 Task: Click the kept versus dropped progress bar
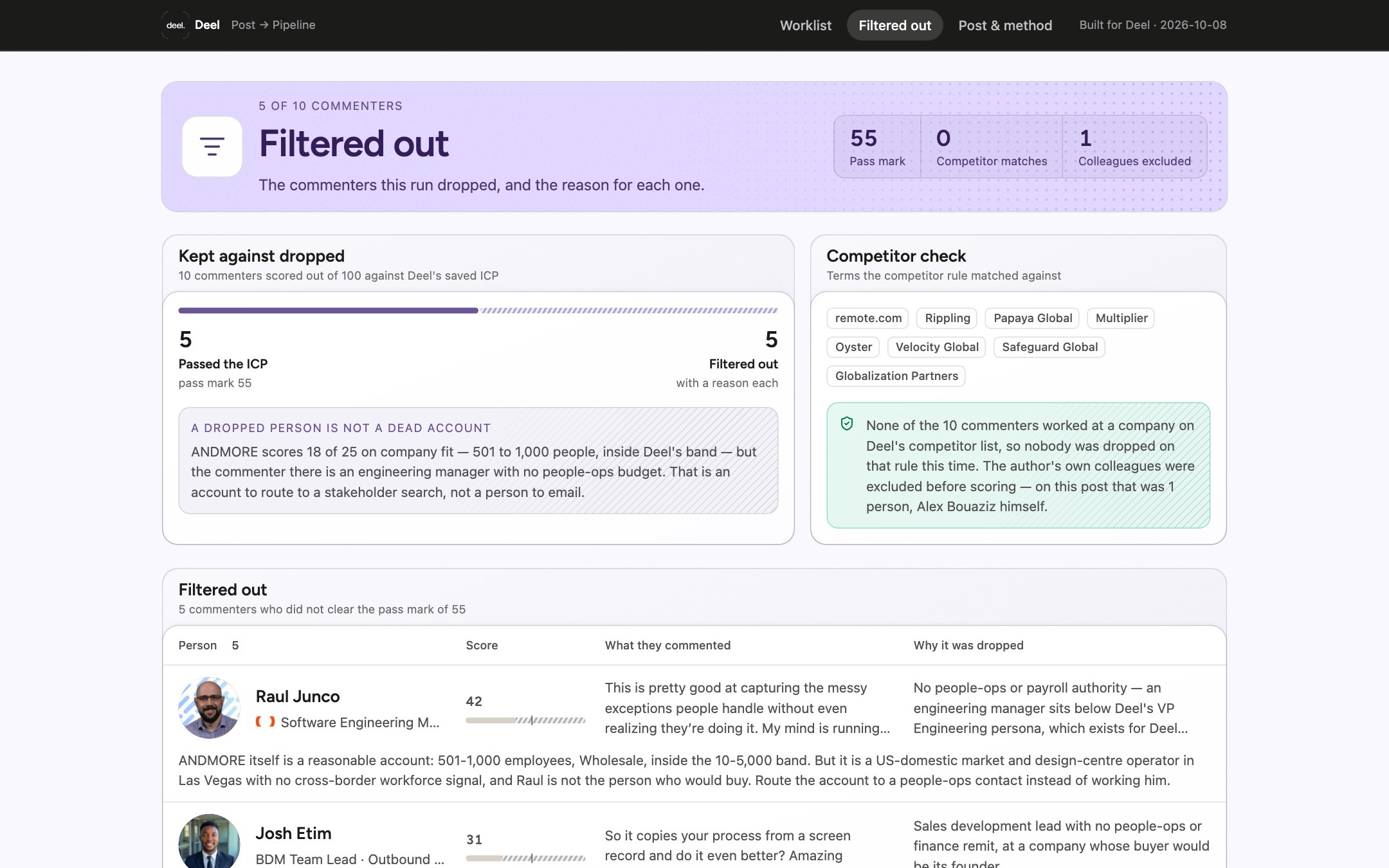tap(478, 311)
